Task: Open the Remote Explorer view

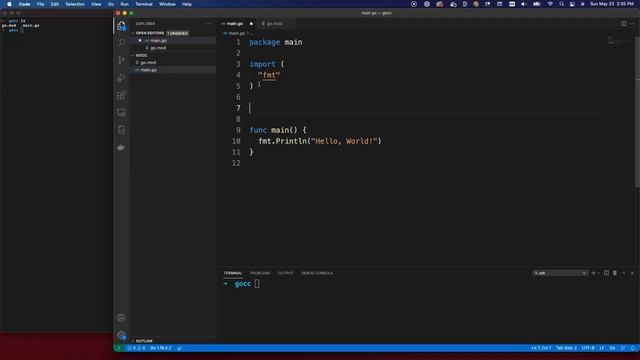Action: pos(121,113)
